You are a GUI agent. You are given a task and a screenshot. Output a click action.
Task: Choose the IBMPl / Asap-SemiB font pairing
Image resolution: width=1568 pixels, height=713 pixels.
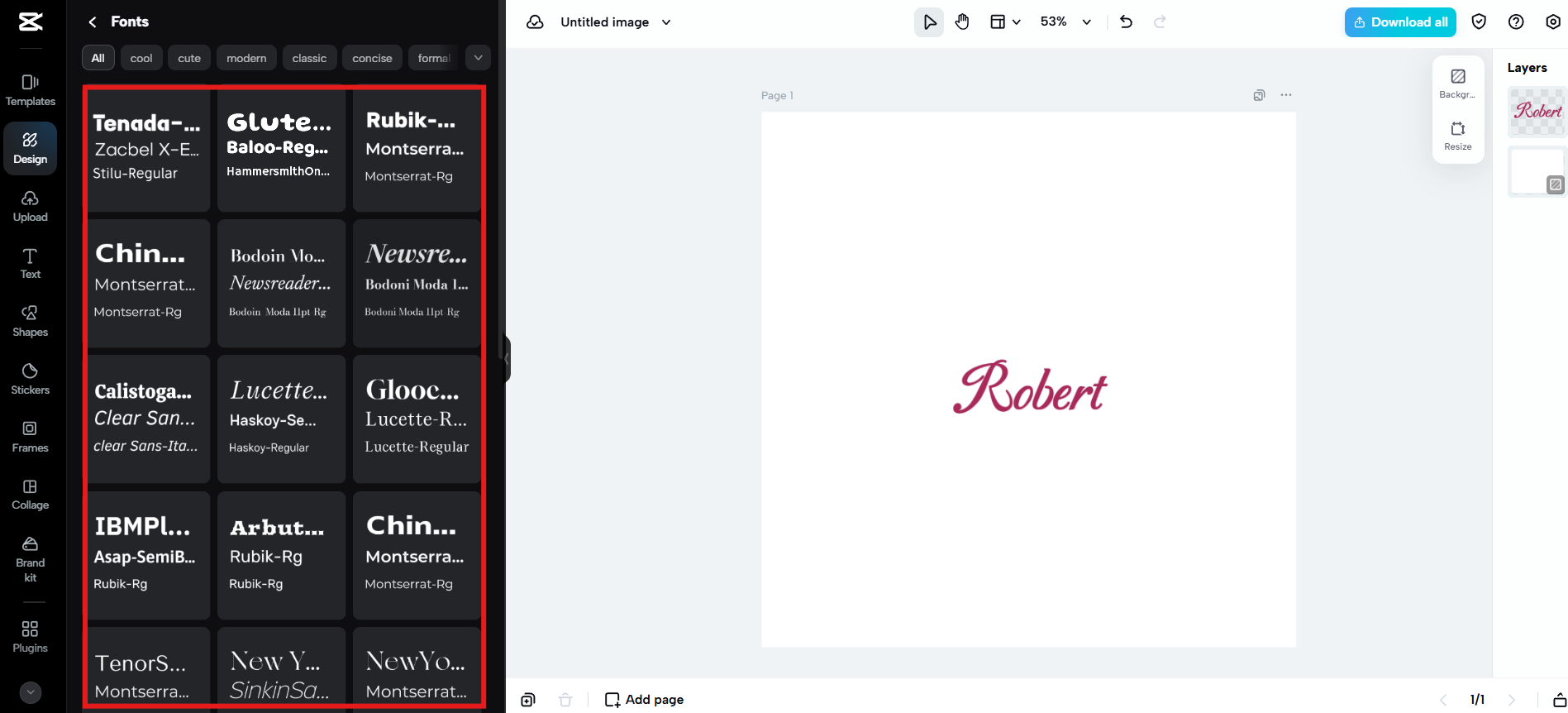click(149, 555)
